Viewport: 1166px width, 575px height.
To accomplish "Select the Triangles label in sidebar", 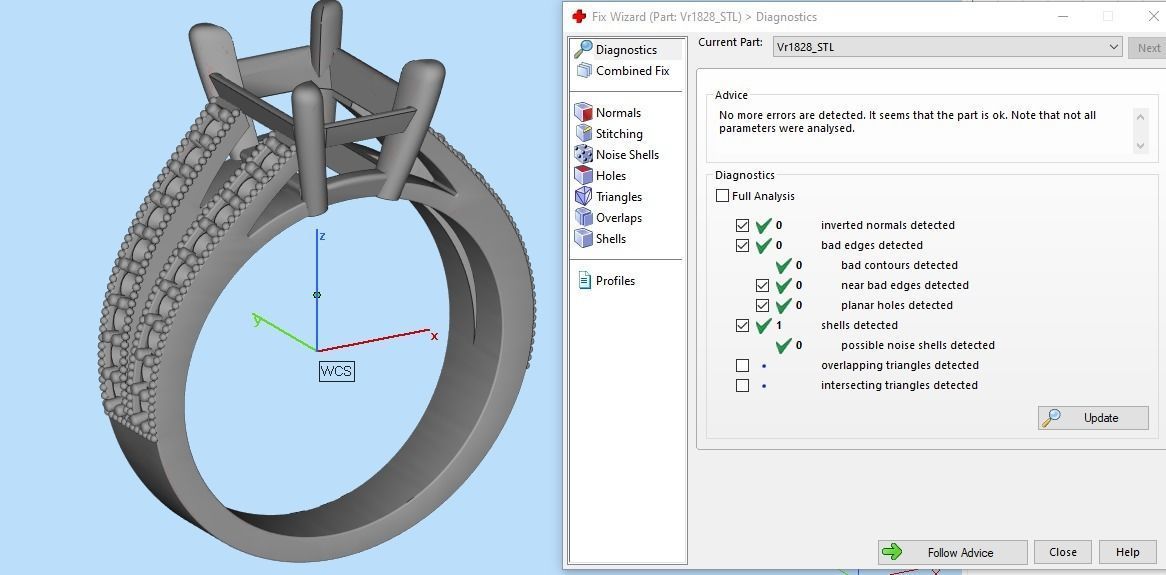I will click(x=619, y=197).
